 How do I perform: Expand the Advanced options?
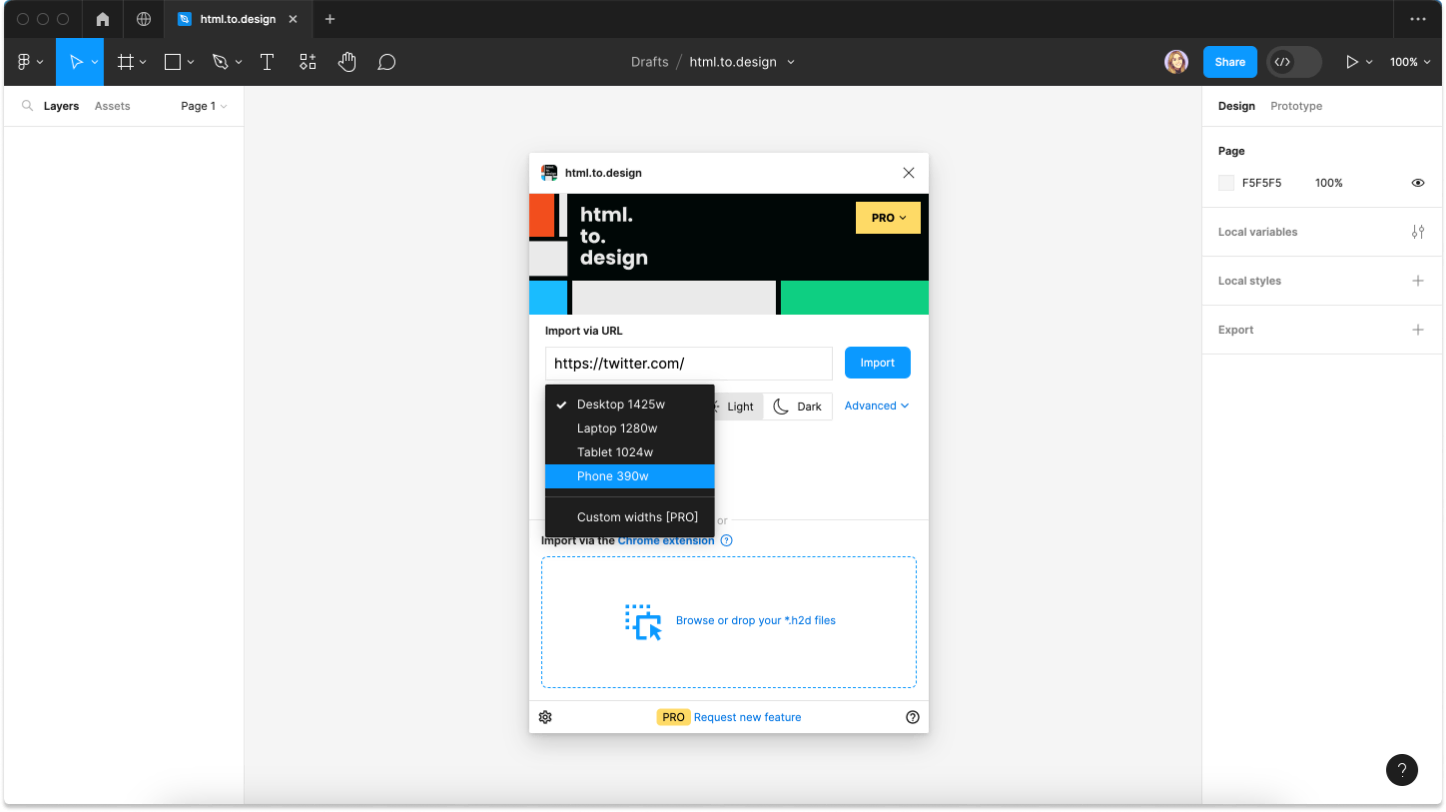[x=876, y=406]
